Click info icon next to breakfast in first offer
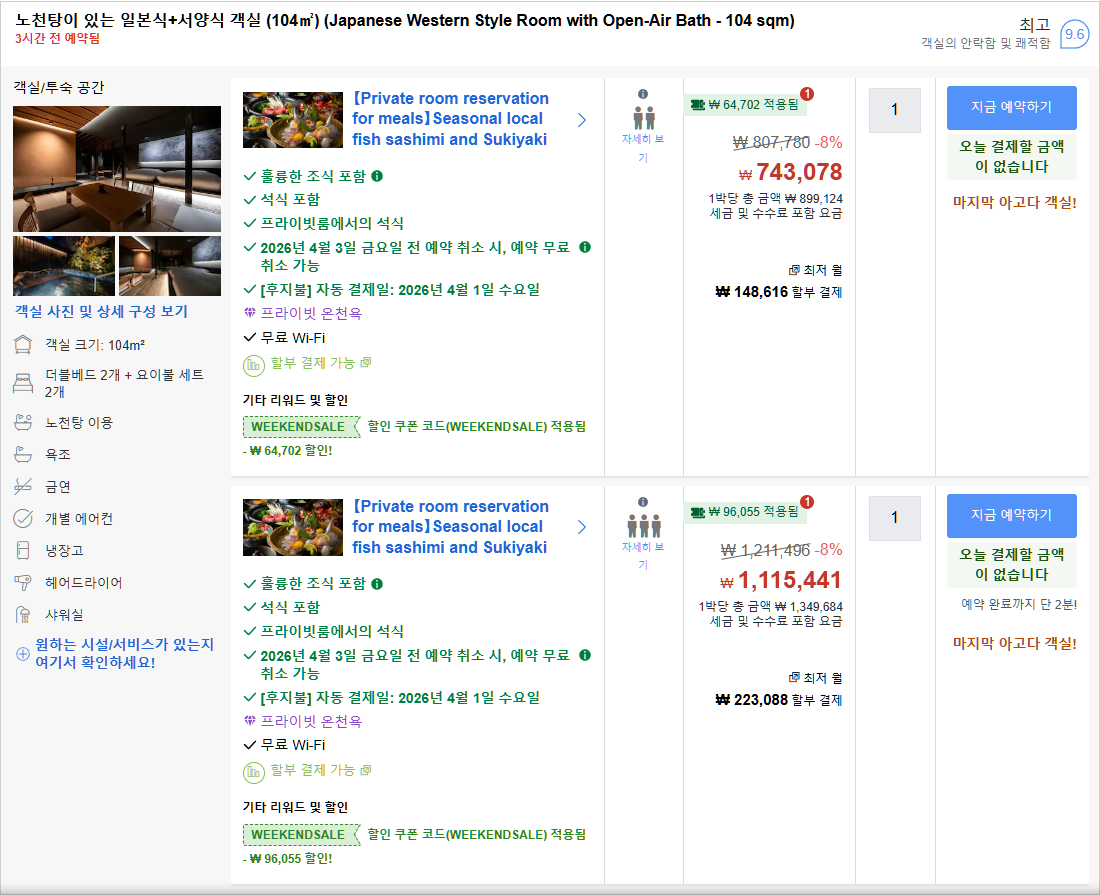1100x895 pixels. point(377,176)
